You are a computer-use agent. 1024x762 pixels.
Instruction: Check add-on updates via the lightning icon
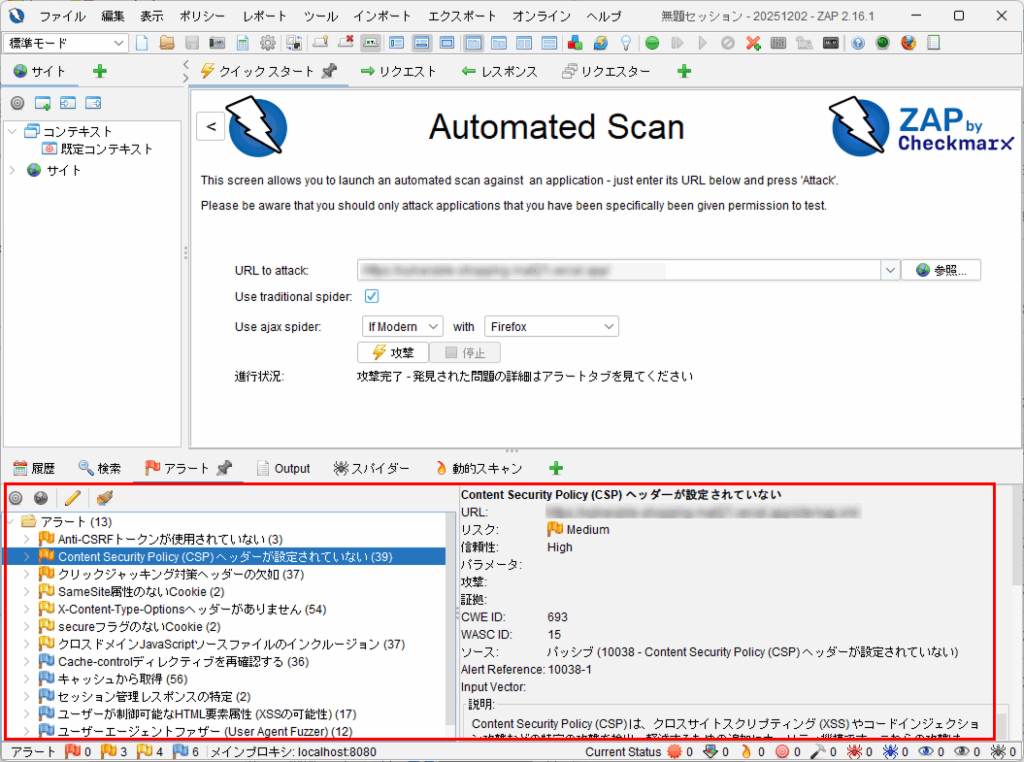click(x=600, y=43)
